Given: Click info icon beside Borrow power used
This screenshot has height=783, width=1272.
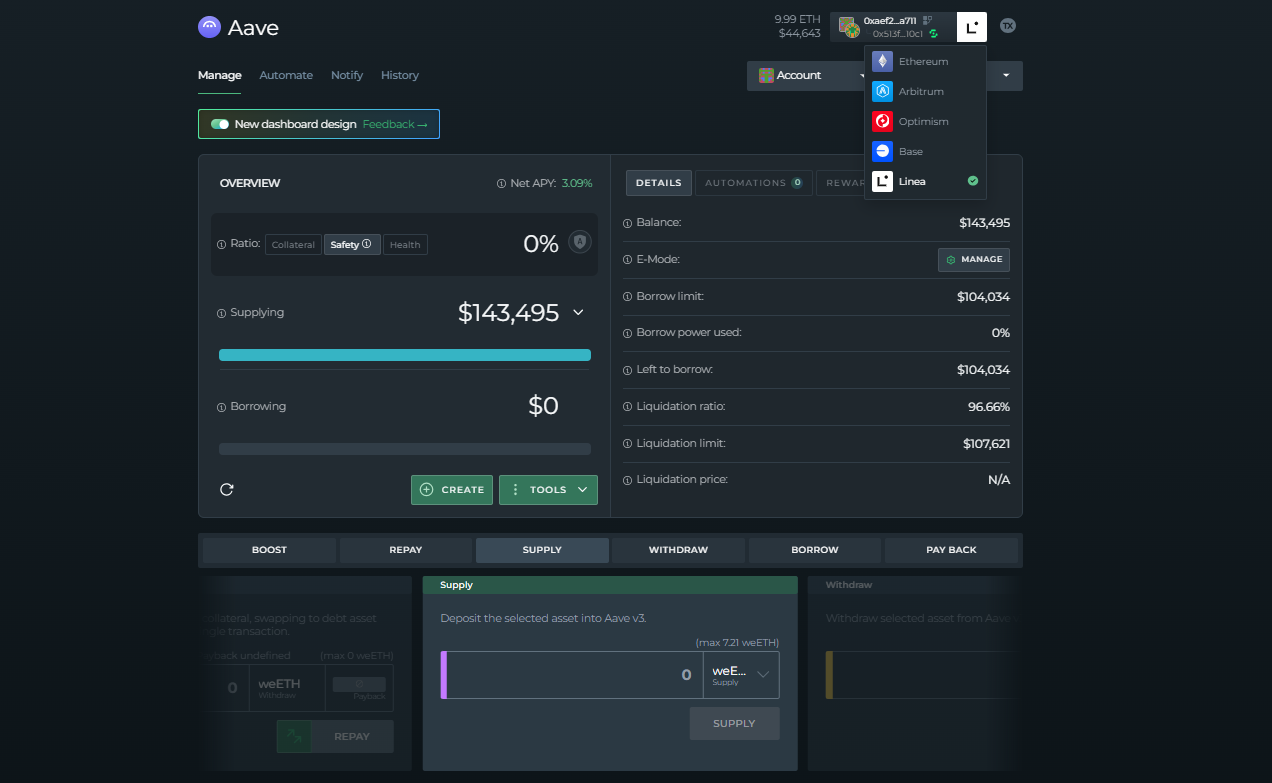Looking at the screenshot, I should tap(628, 334).
